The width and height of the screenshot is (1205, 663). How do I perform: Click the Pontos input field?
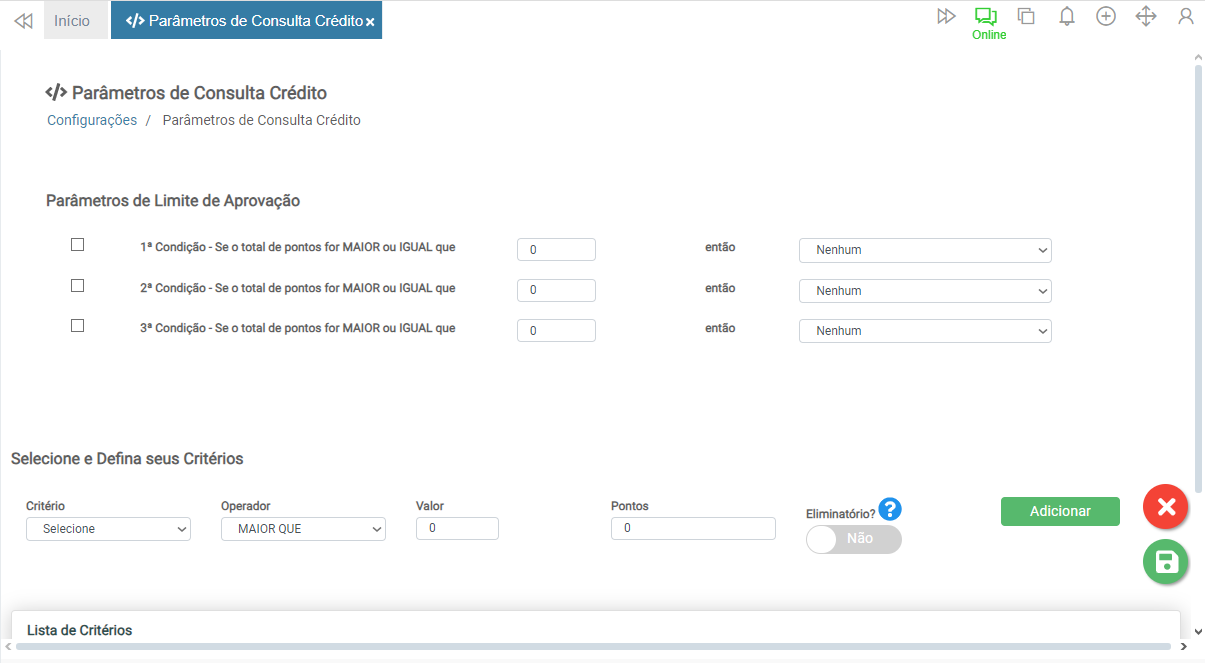[693, 528]
